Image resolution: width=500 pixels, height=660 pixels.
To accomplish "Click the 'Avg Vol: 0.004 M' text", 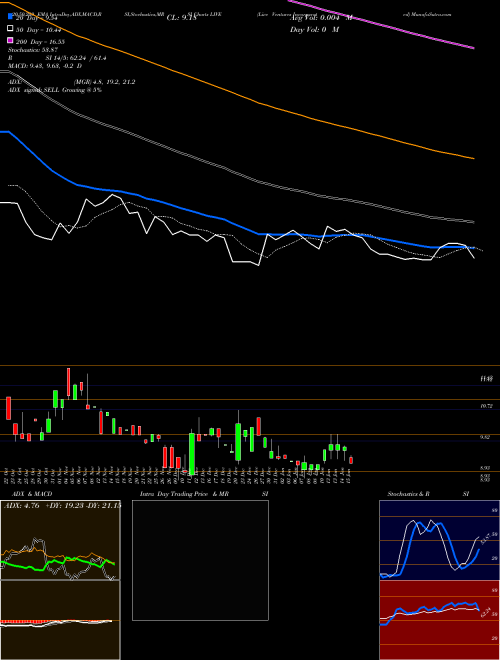I will point(321,18).
